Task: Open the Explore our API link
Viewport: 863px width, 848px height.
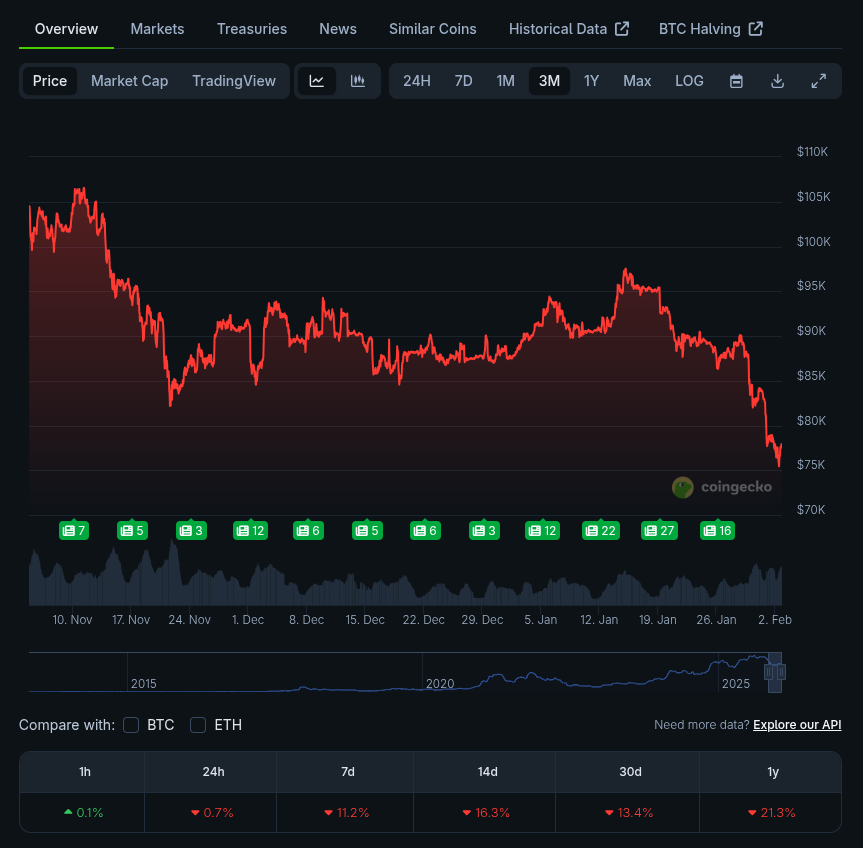Action: coord(797,725)
